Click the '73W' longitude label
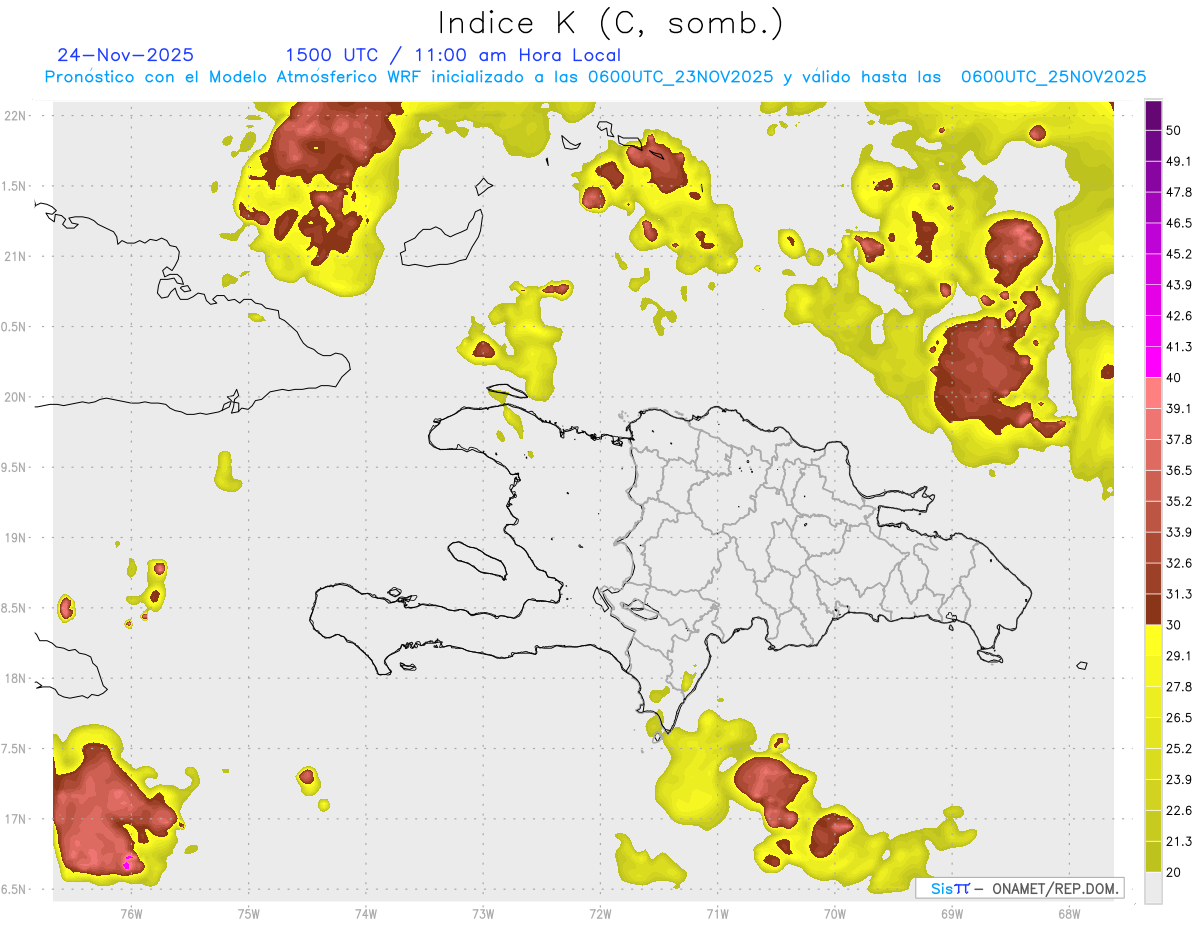Image resolution: width=1200 pixels, height=927 pixels. pyautogui.click(x=483, y=913)
